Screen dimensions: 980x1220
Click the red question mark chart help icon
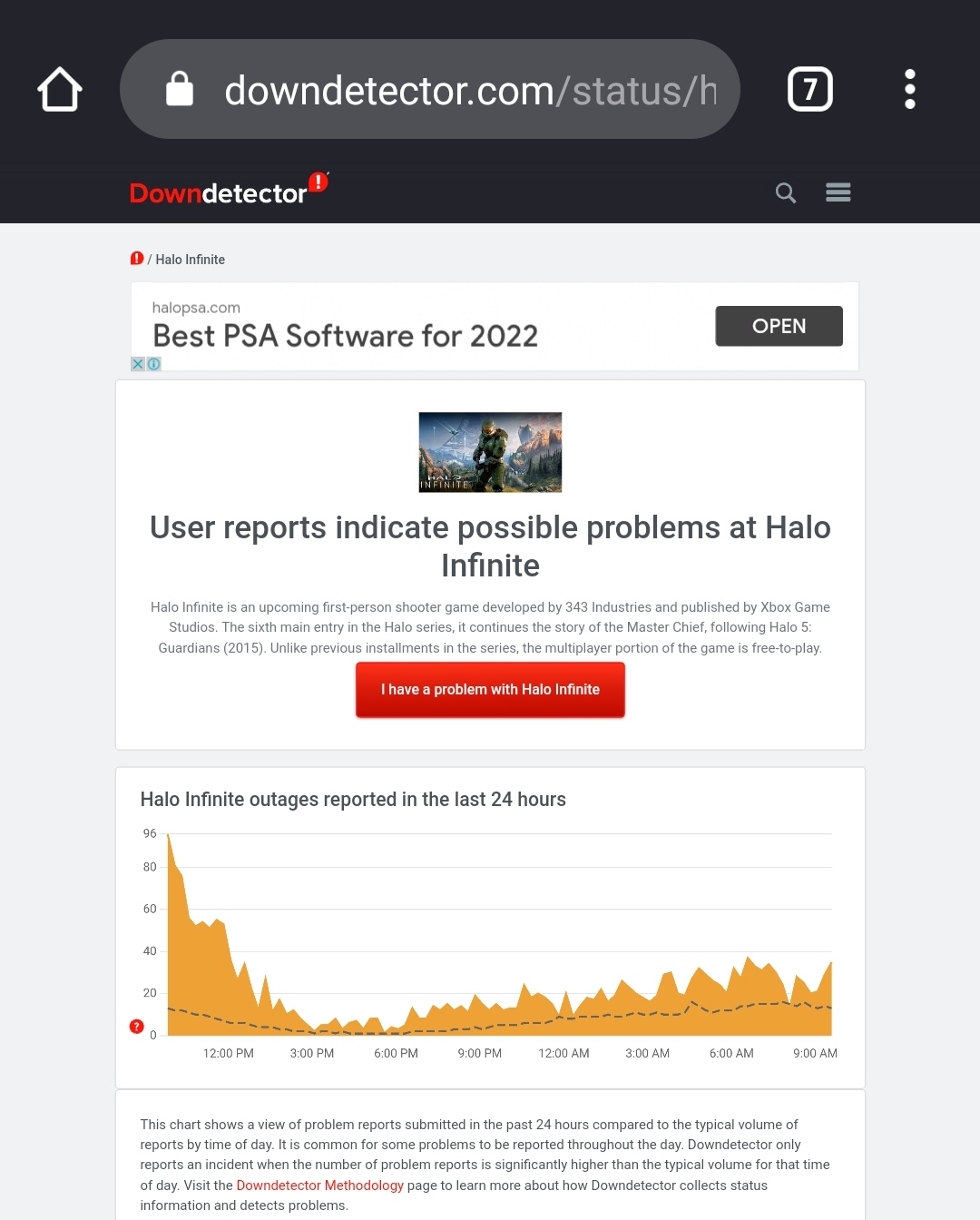[x=137, y=1027]
